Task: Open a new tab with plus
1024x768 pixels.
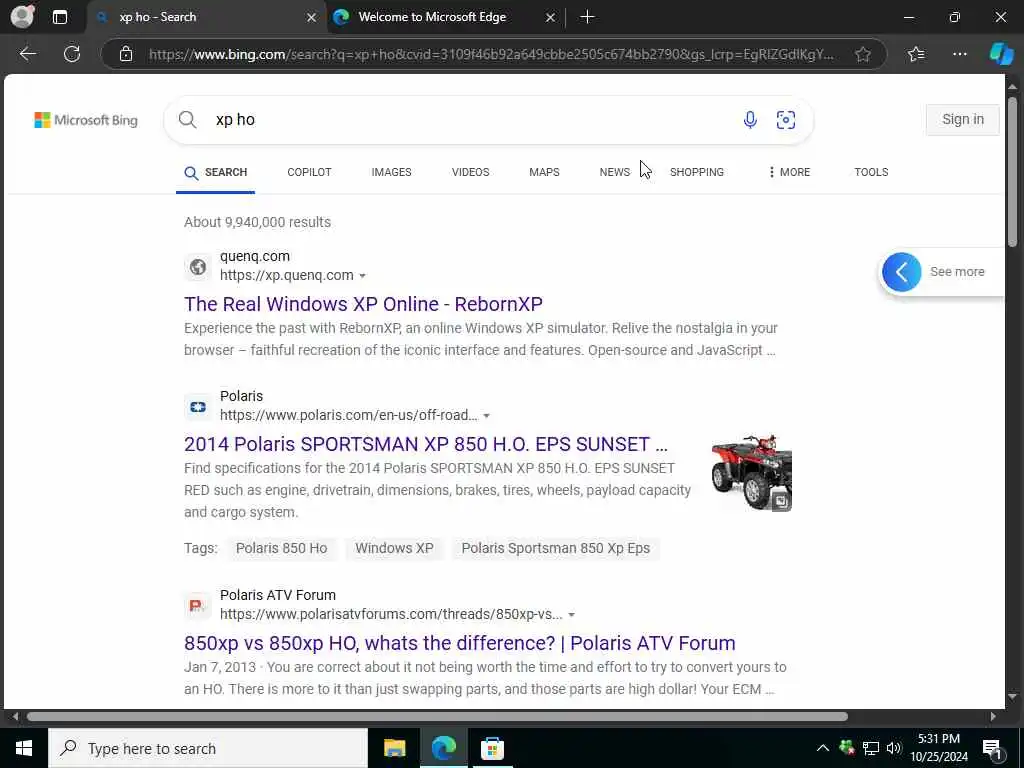Action: [587, 17]
